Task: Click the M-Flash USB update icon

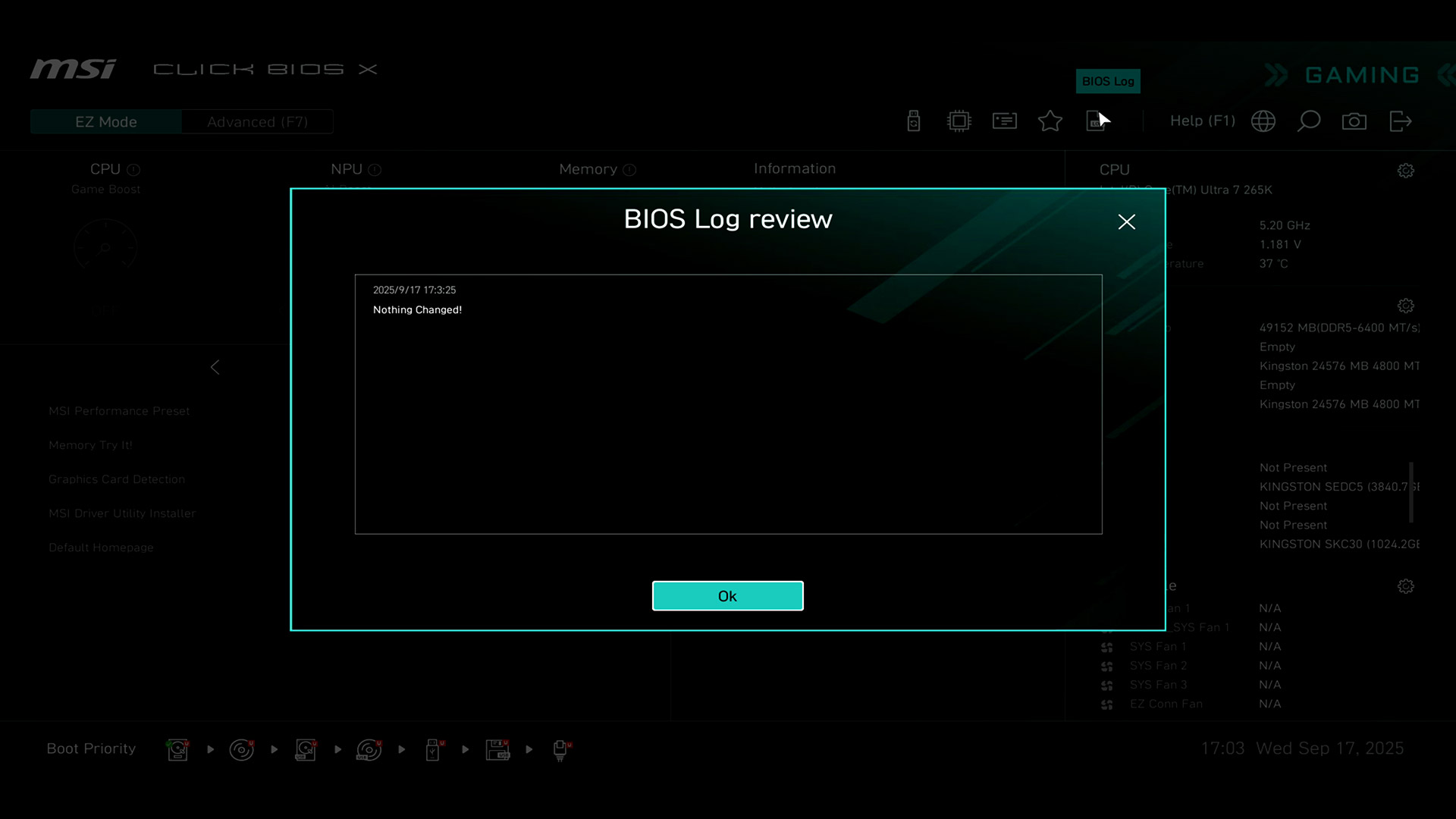Action: 914,121
